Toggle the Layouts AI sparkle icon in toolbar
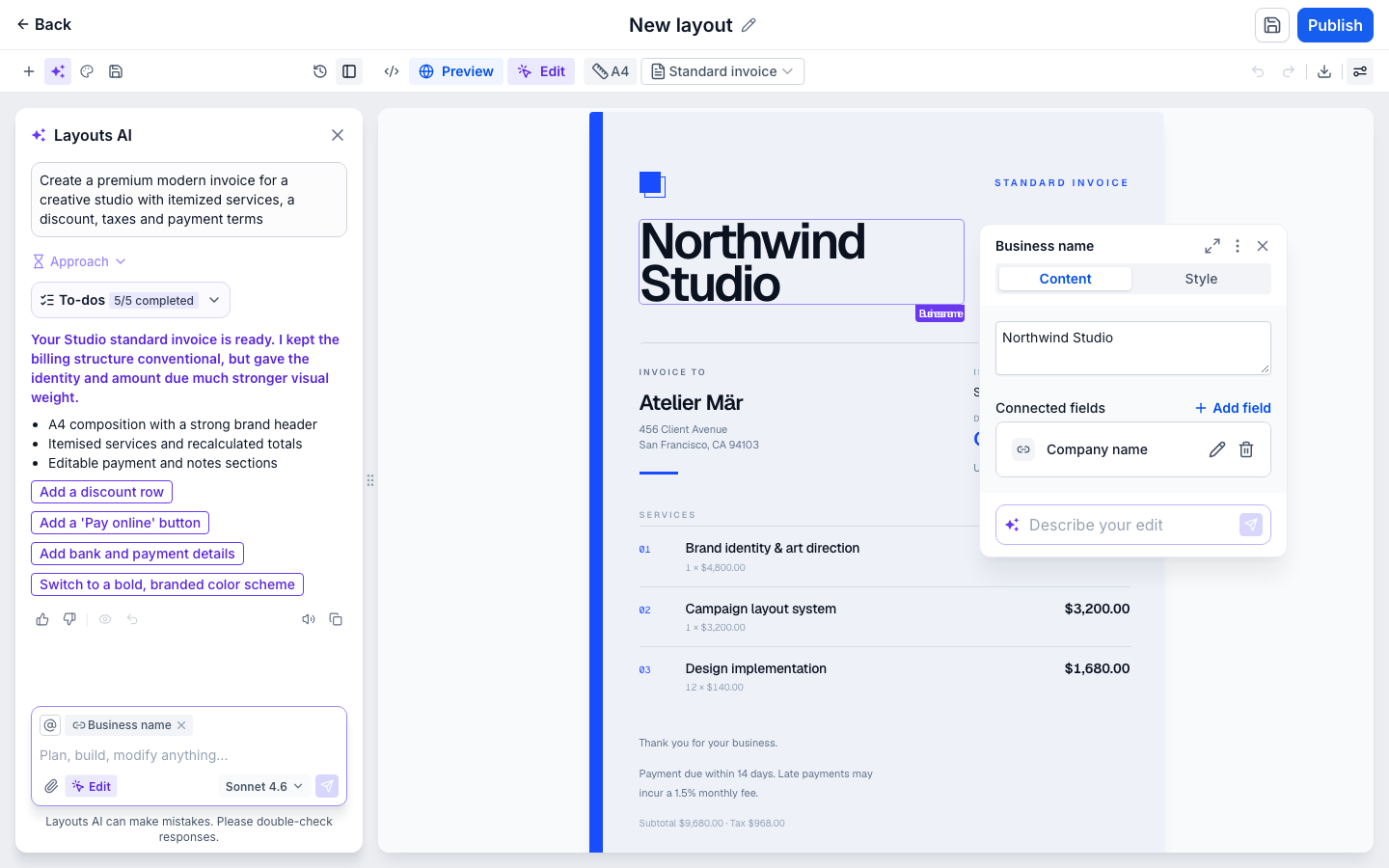Screen dimensions: 1389x868 (x=58, y=71)
